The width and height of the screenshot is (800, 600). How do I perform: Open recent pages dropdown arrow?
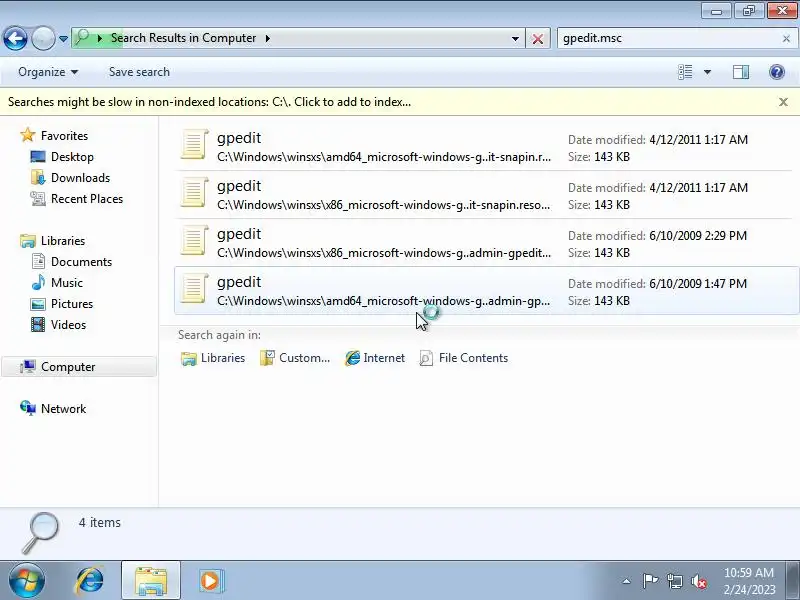63,39
